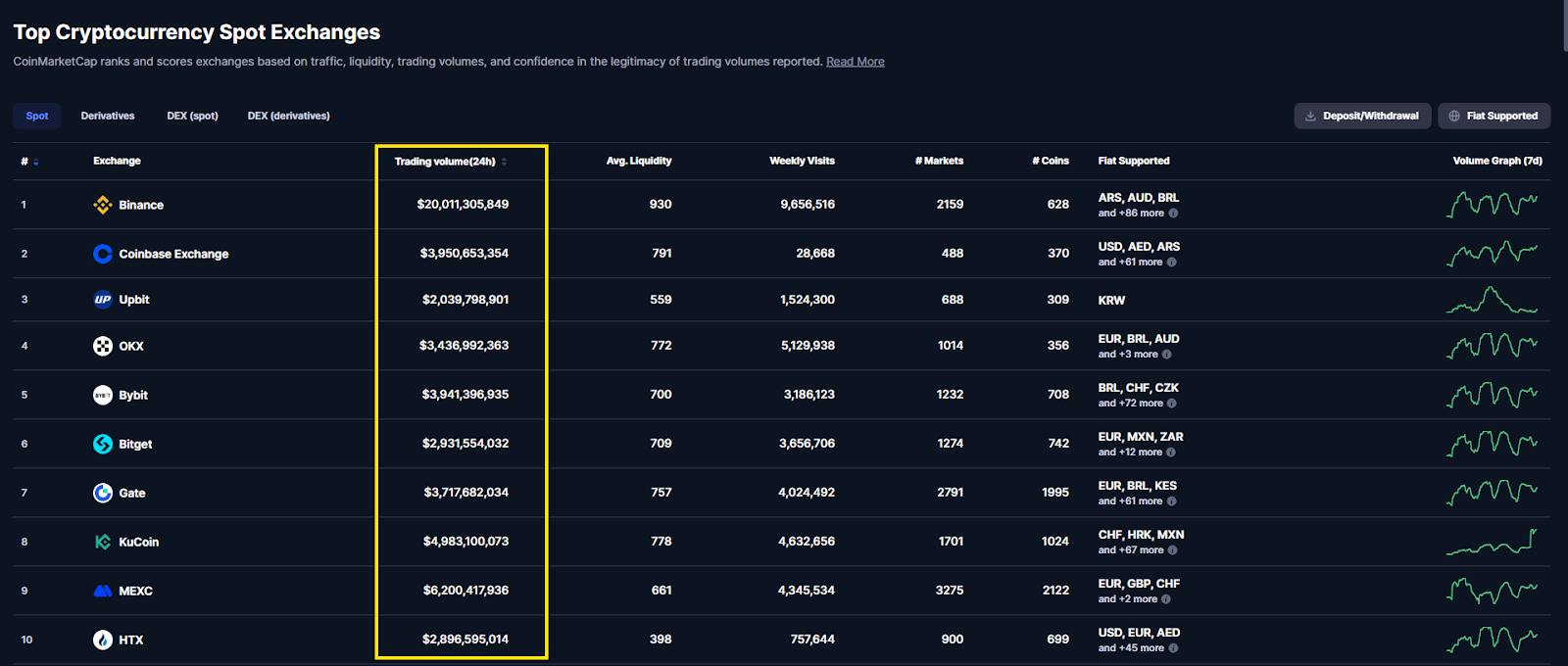Open the OKX exchange name link
Viewport: 1568px width, 666px height.
point(131,346)
